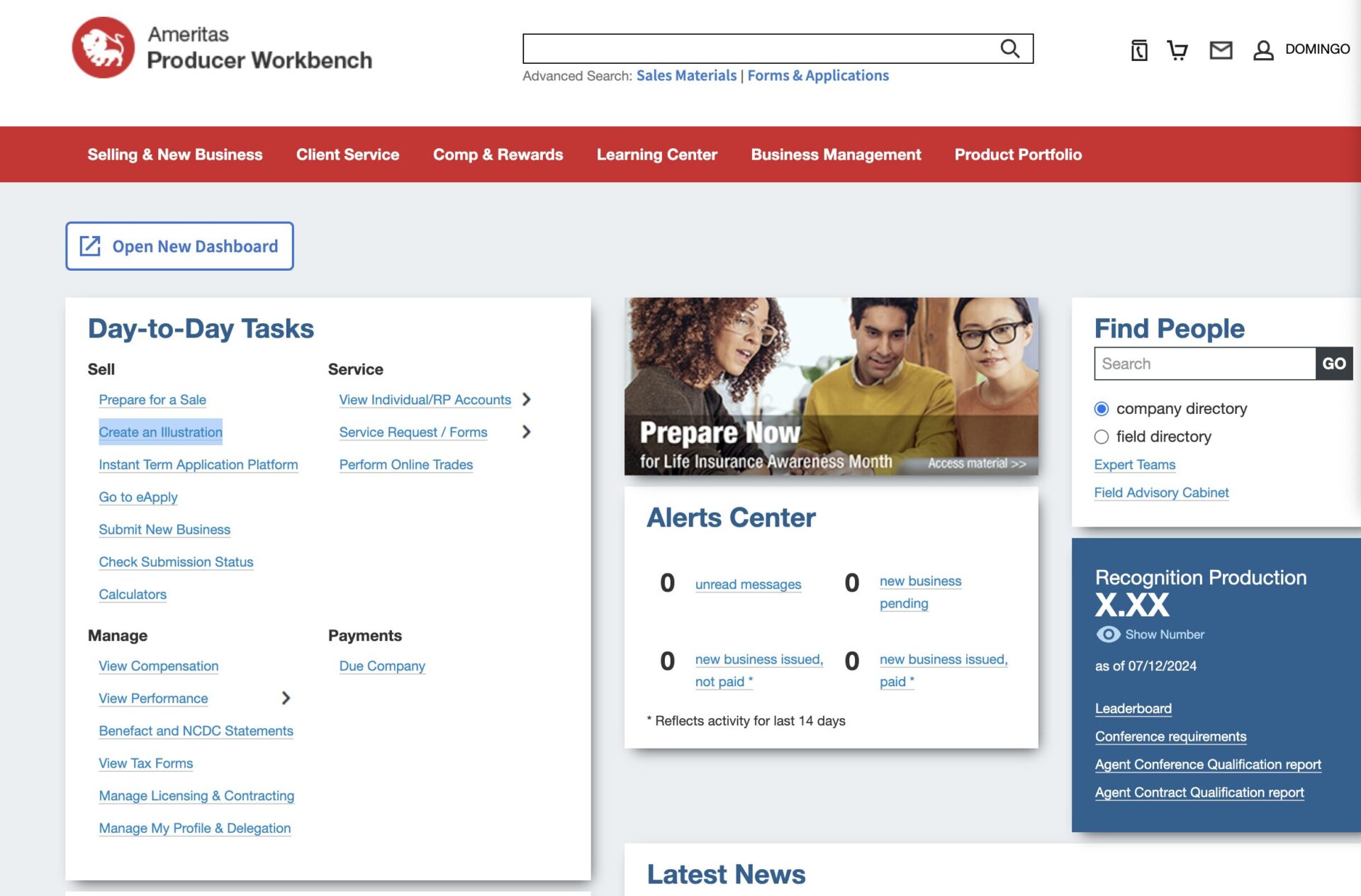Open the Sales Materials advanced search link
The width and height of the screenshot is (1361, 896).
tap(687, 75)
